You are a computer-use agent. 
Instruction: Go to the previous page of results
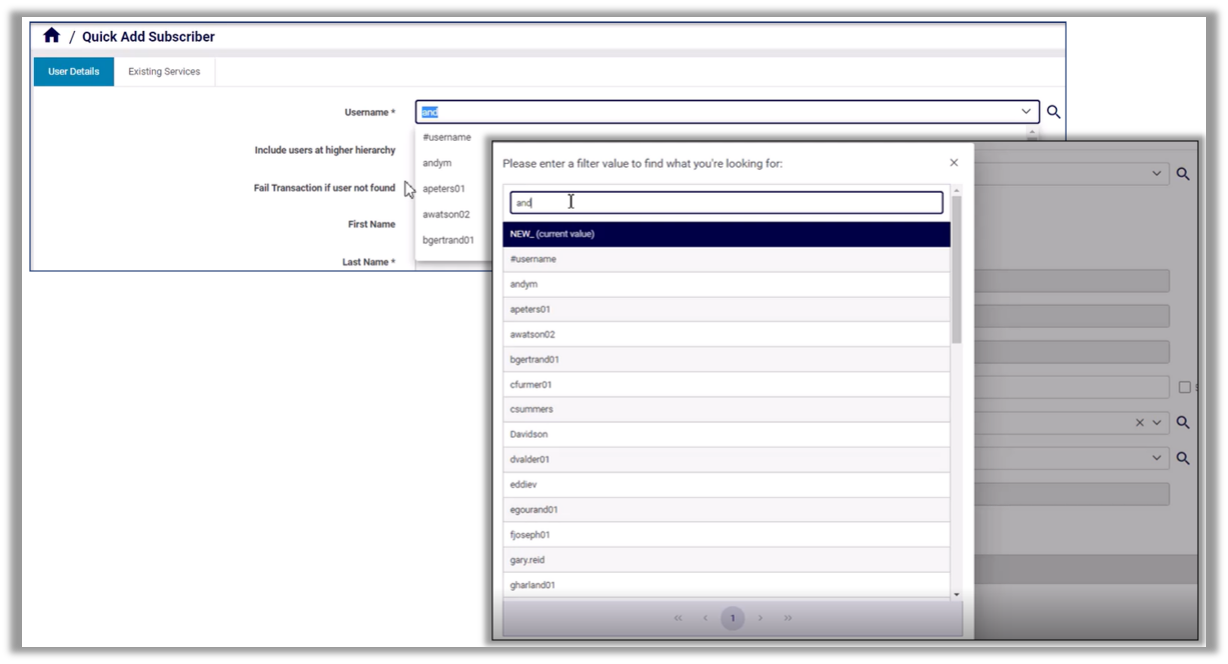[x=705, y=618]
